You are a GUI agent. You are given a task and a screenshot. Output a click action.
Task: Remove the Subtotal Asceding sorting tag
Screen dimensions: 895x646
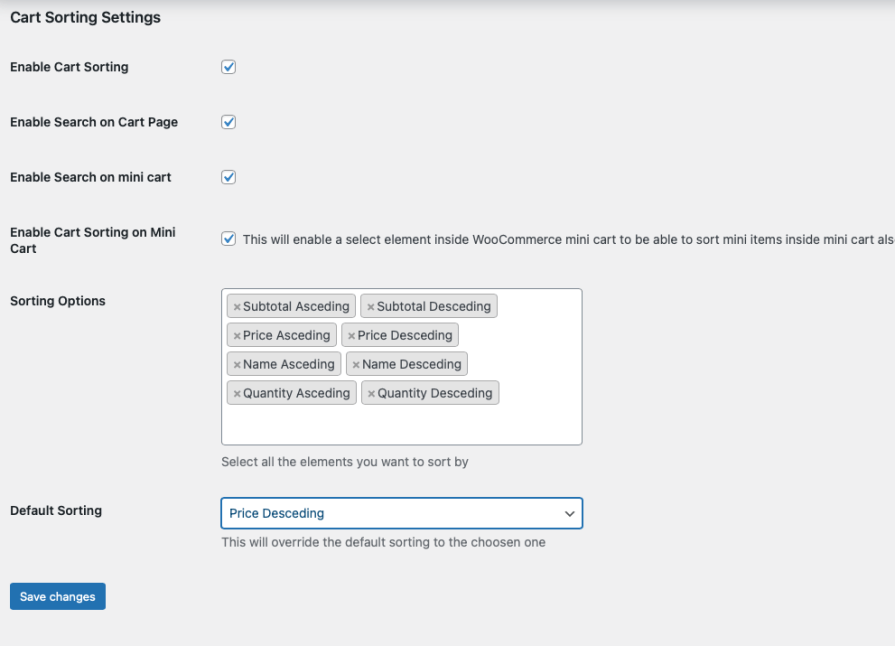(235, 306)
